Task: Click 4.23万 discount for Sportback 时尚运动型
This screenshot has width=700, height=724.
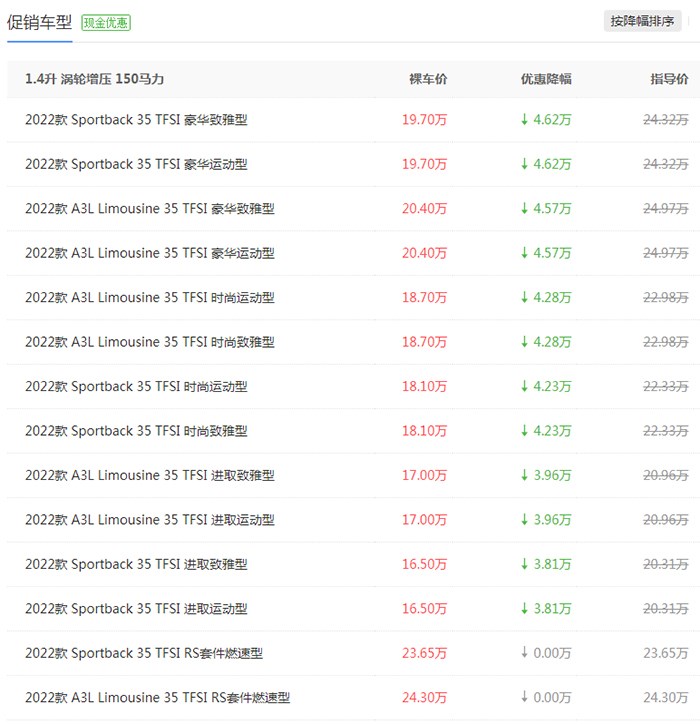Action: [x=546, y=386]
